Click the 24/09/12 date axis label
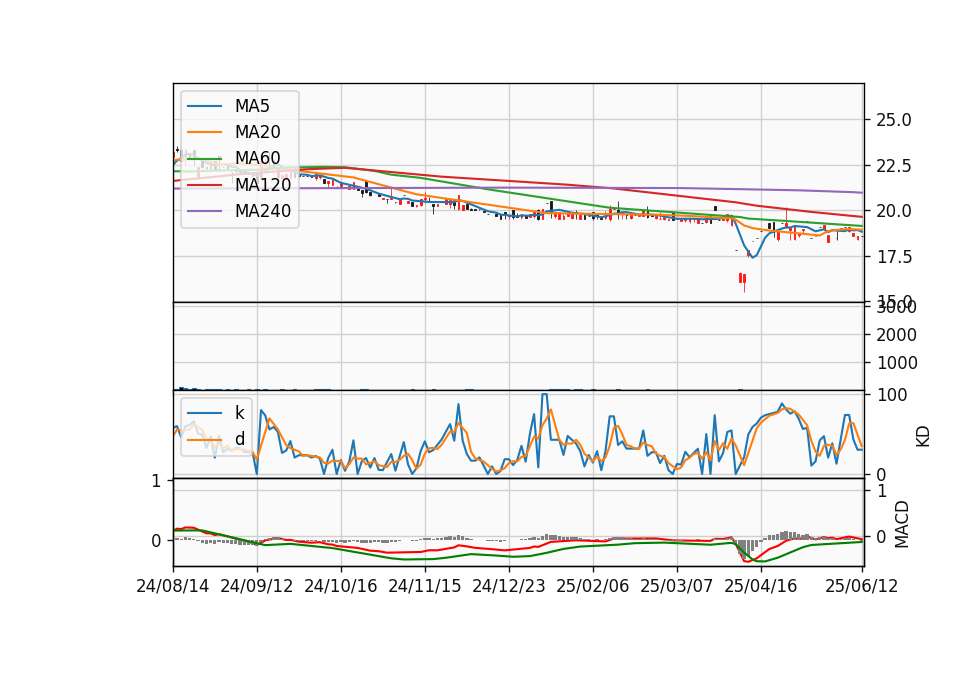Screen dimensions: 960x690 pyautogui.click(x=257, y=586)
